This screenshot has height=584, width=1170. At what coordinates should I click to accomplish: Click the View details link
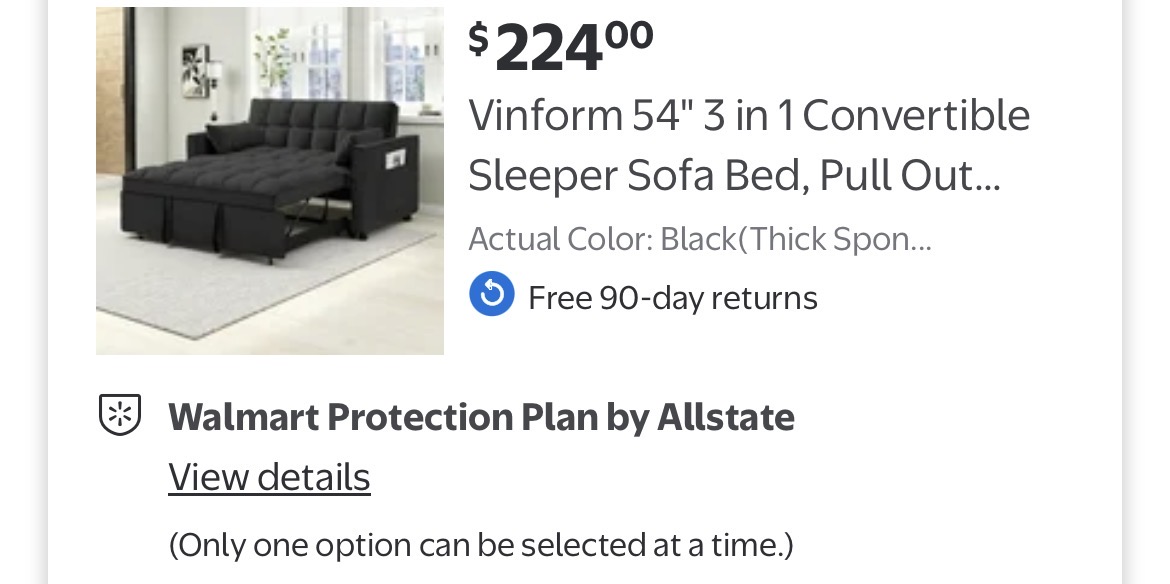(x=269, y=478)
